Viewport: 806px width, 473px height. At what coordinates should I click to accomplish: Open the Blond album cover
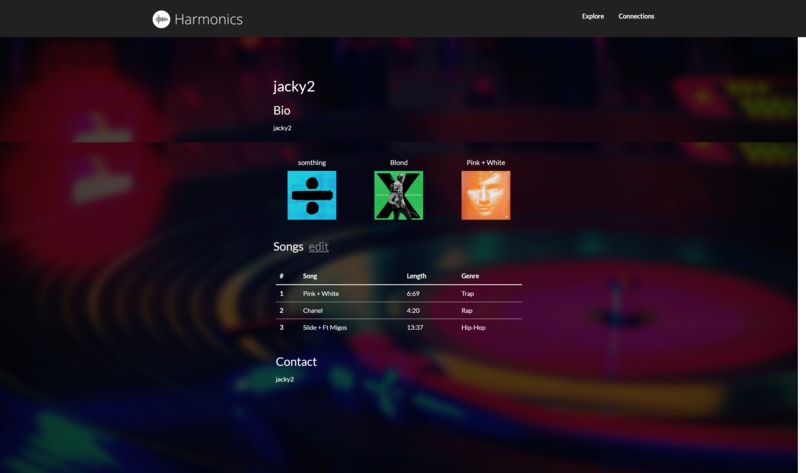(x=399, y=195)
